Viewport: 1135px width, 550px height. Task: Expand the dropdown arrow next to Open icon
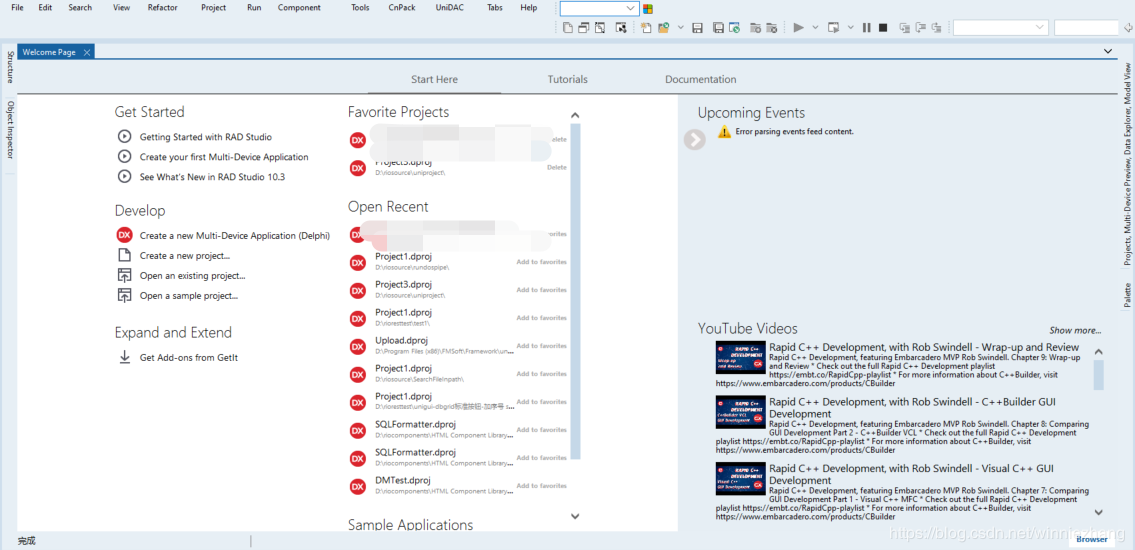(x=680, y=28)
